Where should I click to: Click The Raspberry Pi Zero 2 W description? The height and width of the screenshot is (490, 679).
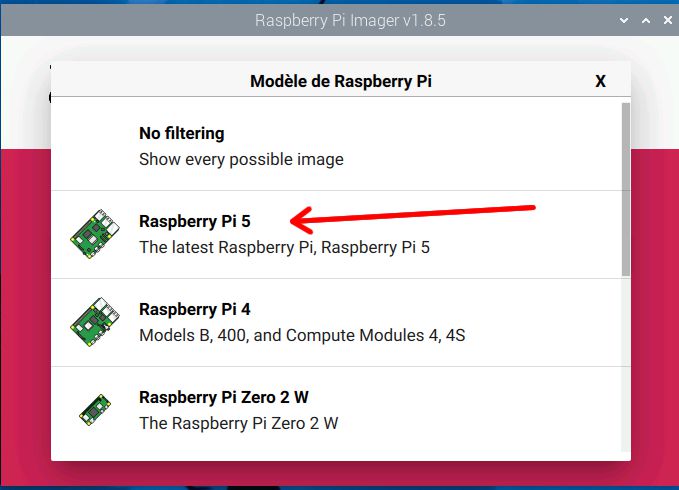coord(239,423)
